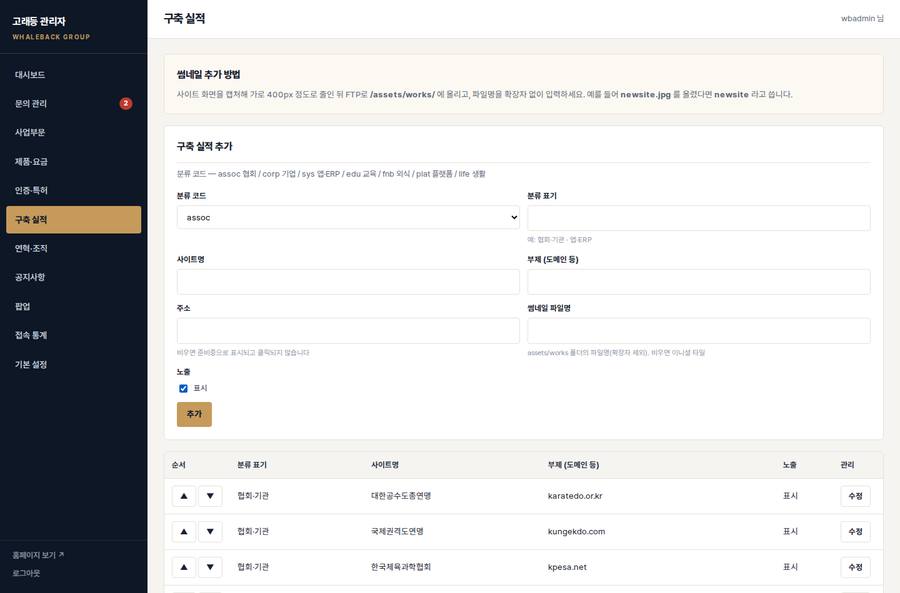Edit the kungekdo.com row with 수정
This screenshot has width=900, height=593.
855,532
